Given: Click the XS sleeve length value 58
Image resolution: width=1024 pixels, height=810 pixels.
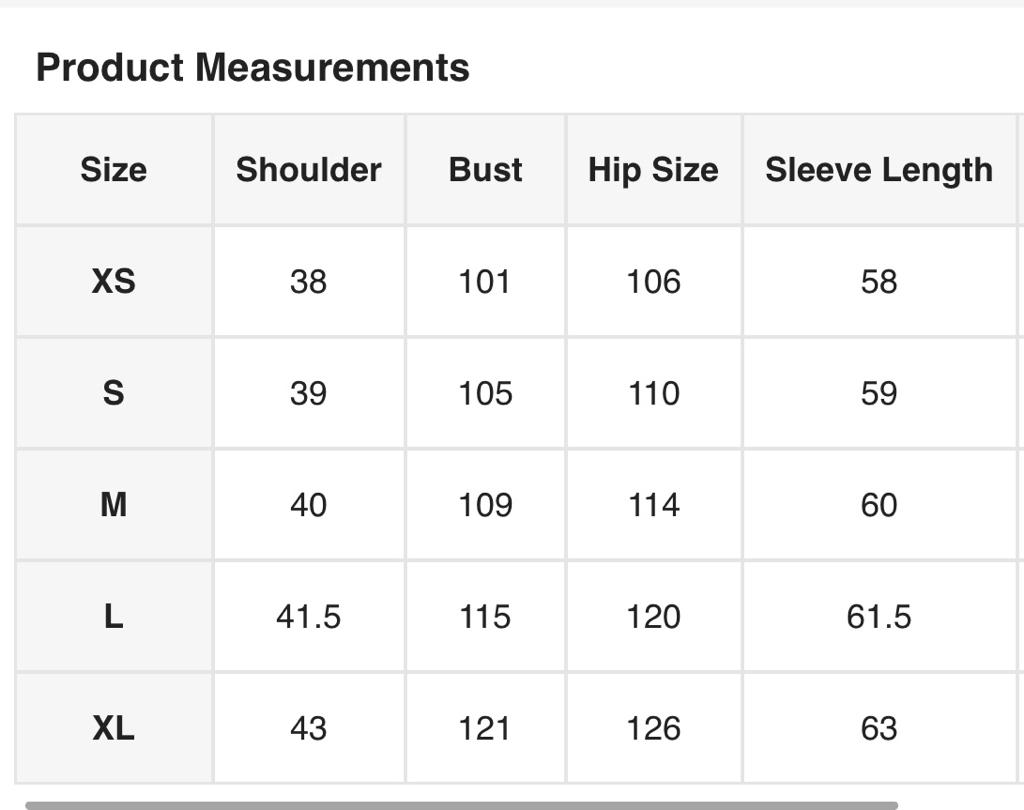Looking at the screenshot, I should [x=879, y=282].
